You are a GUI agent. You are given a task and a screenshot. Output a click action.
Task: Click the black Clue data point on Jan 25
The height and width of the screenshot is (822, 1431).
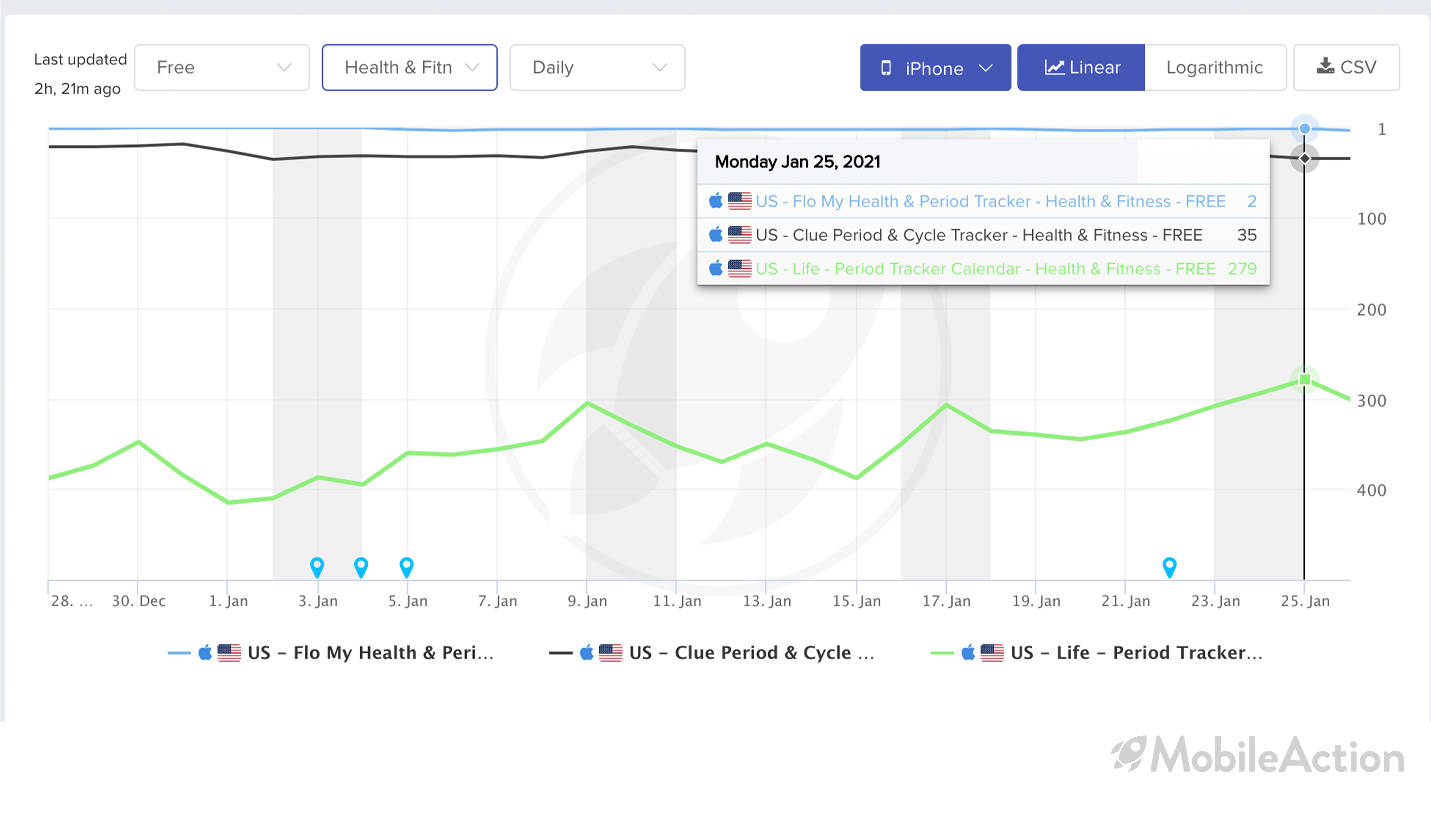pyautogui.click(x=1304, y=158)
